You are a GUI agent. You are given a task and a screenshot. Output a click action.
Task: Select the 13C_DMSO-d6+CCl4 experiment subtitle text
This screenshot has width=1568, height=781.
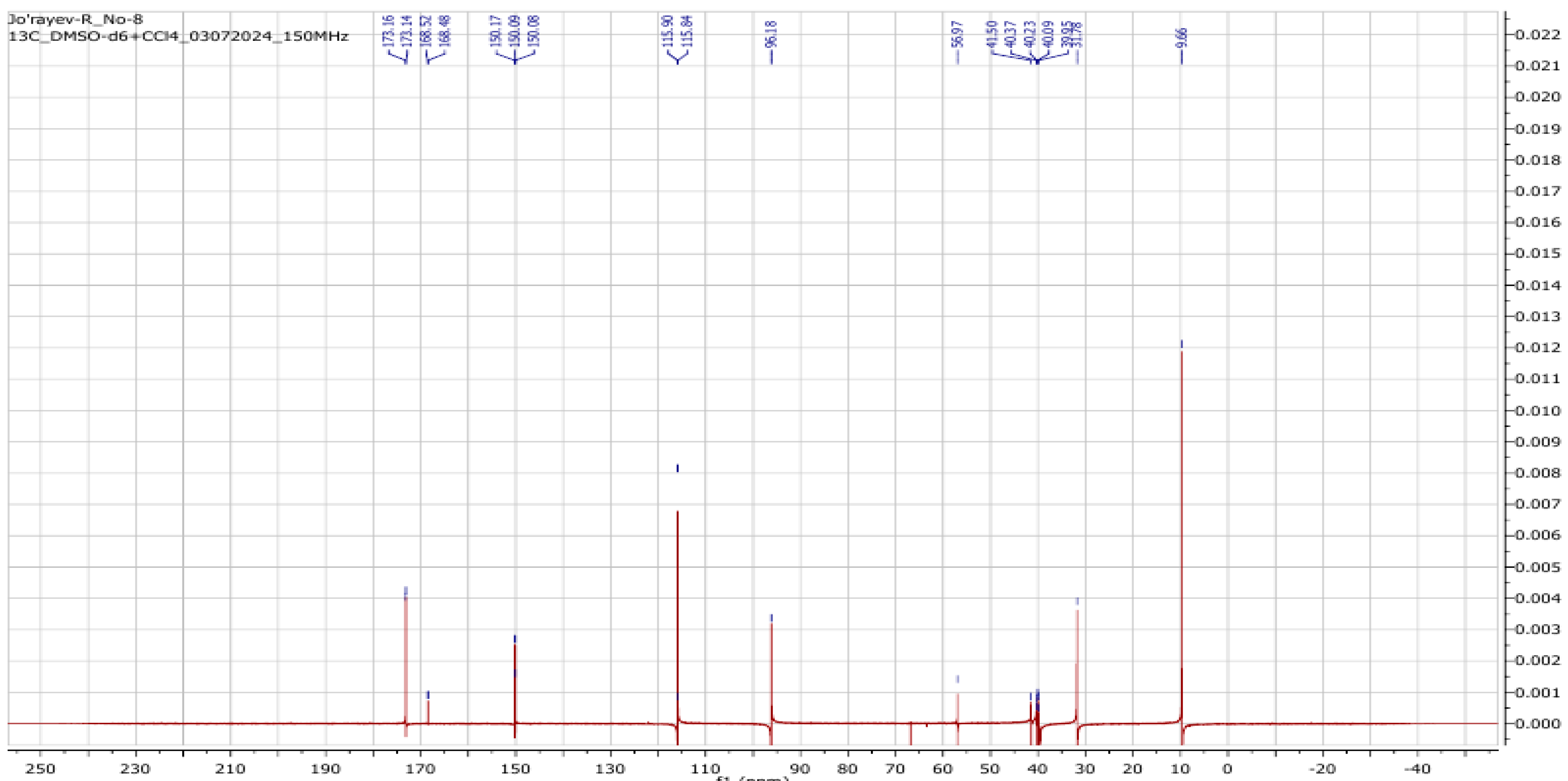178,36
